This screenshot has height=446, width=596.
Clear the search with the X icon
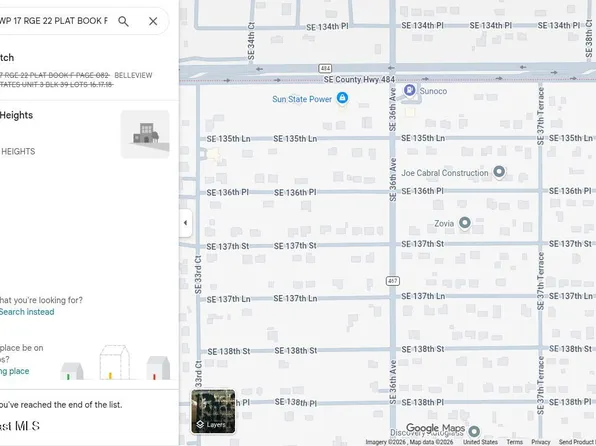coord(153,21)
